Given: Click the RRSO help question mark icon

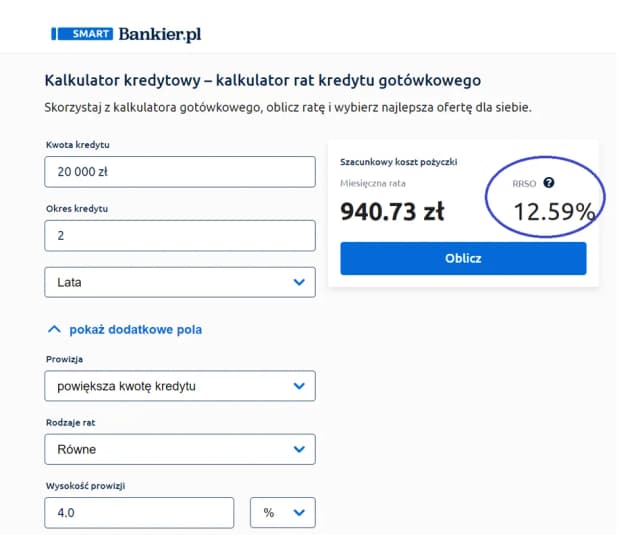Looking at the screenshot, I should [x=548, y=182].
